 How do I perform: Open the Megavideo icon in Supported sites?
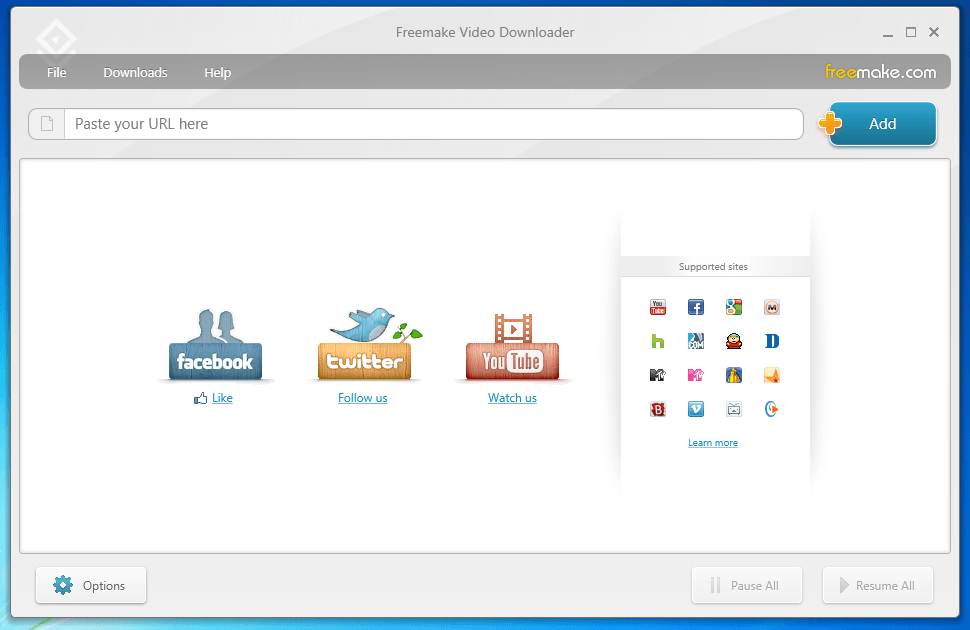click(x=771, y=307)
